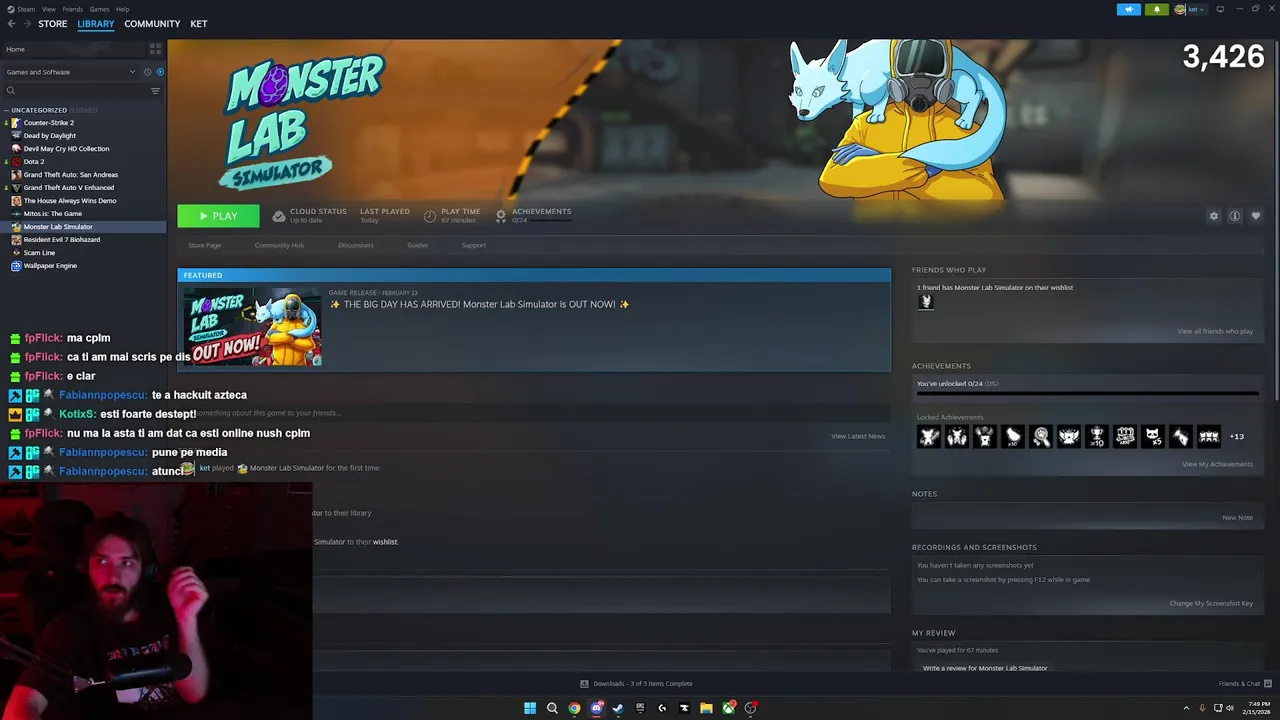Open Discord from taskbar

tap(596, 708)
